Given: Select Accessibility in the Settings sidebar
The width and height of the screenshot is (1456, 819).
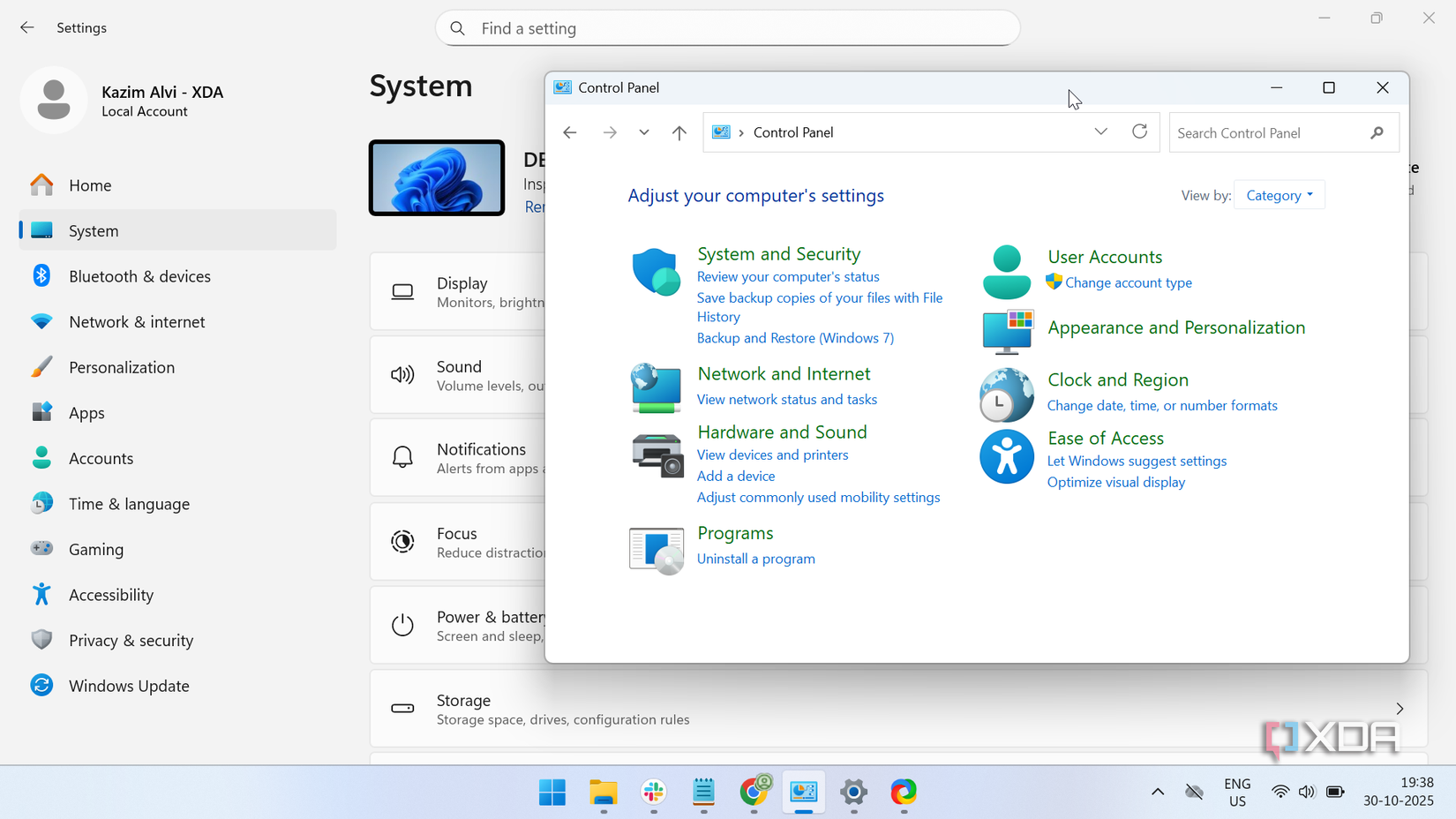Looking at the screenshot, I should 177,595.
